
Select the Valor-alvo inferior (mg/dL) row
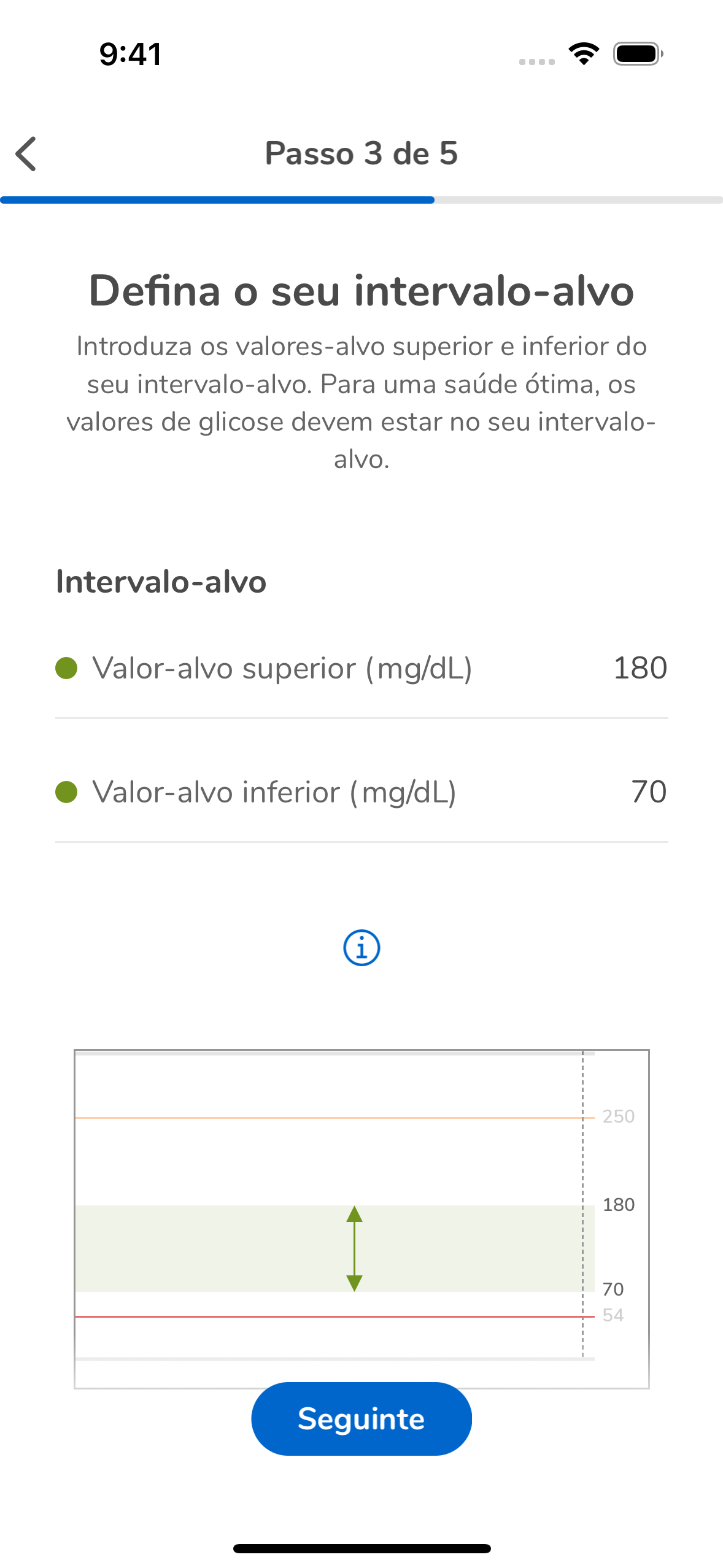click(274, 792)
